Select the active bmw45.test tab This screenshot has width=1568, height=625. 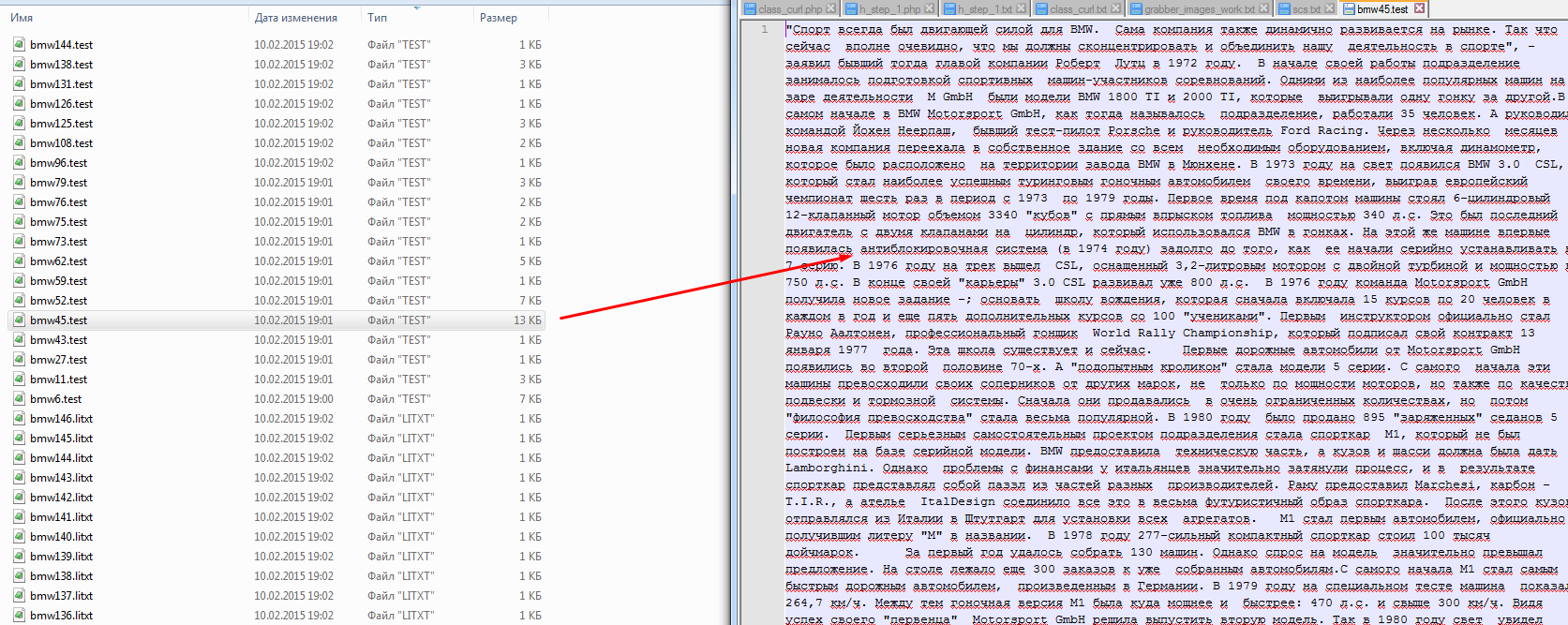click(1382, 8)
